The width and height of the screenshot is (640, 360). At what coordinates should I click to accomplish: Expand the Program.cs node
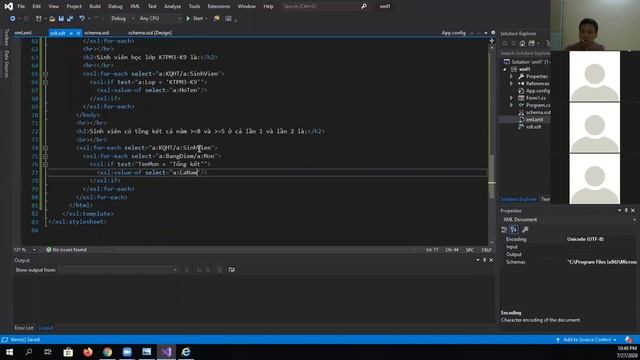[x=511, y=105]
